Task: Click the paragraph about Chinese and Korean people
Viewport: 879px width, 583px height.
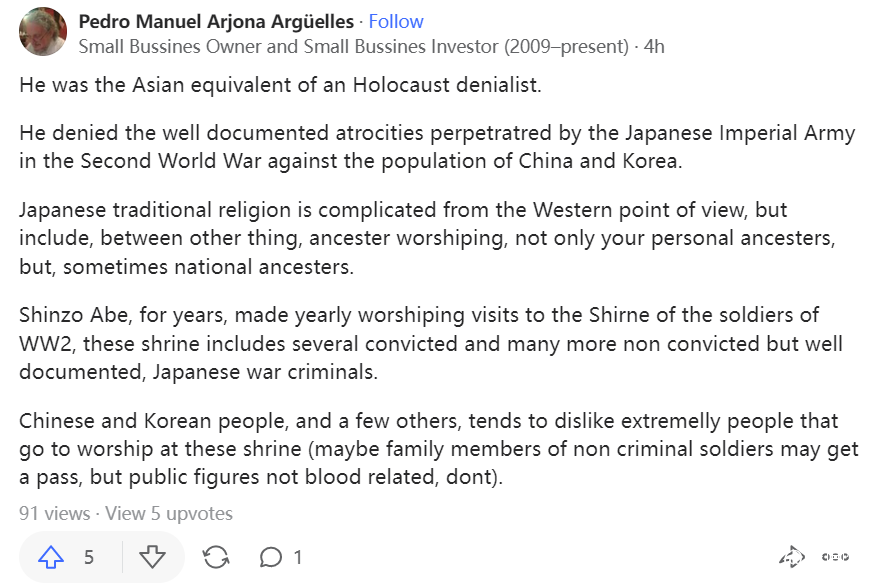Action: coord(437,449)
